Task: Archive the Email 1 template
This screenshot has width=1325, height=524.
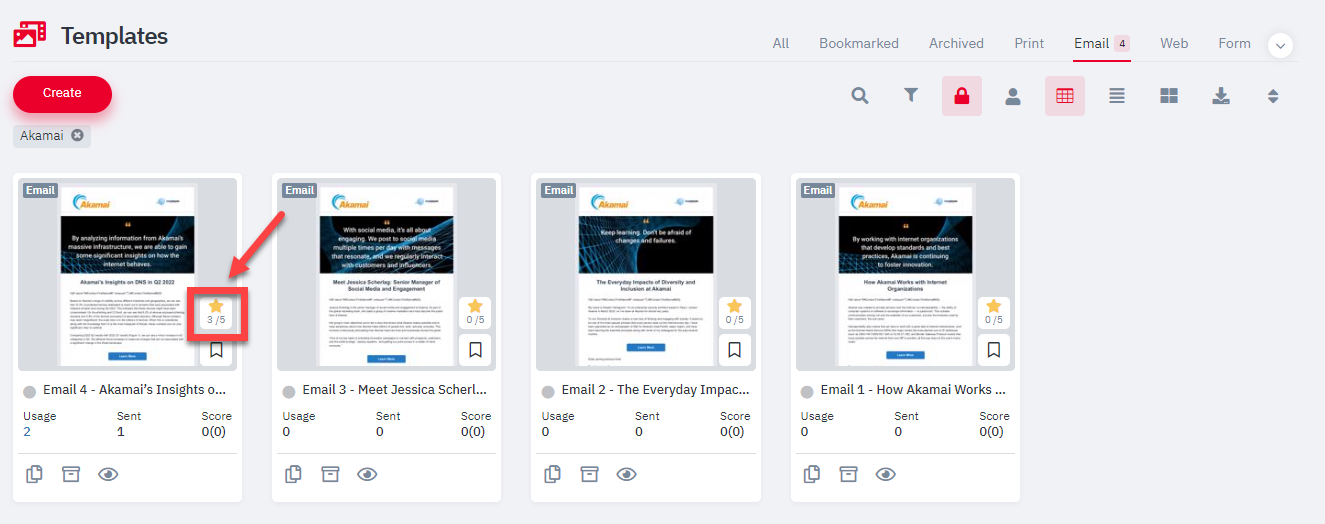Action: (x=848, y=474)
